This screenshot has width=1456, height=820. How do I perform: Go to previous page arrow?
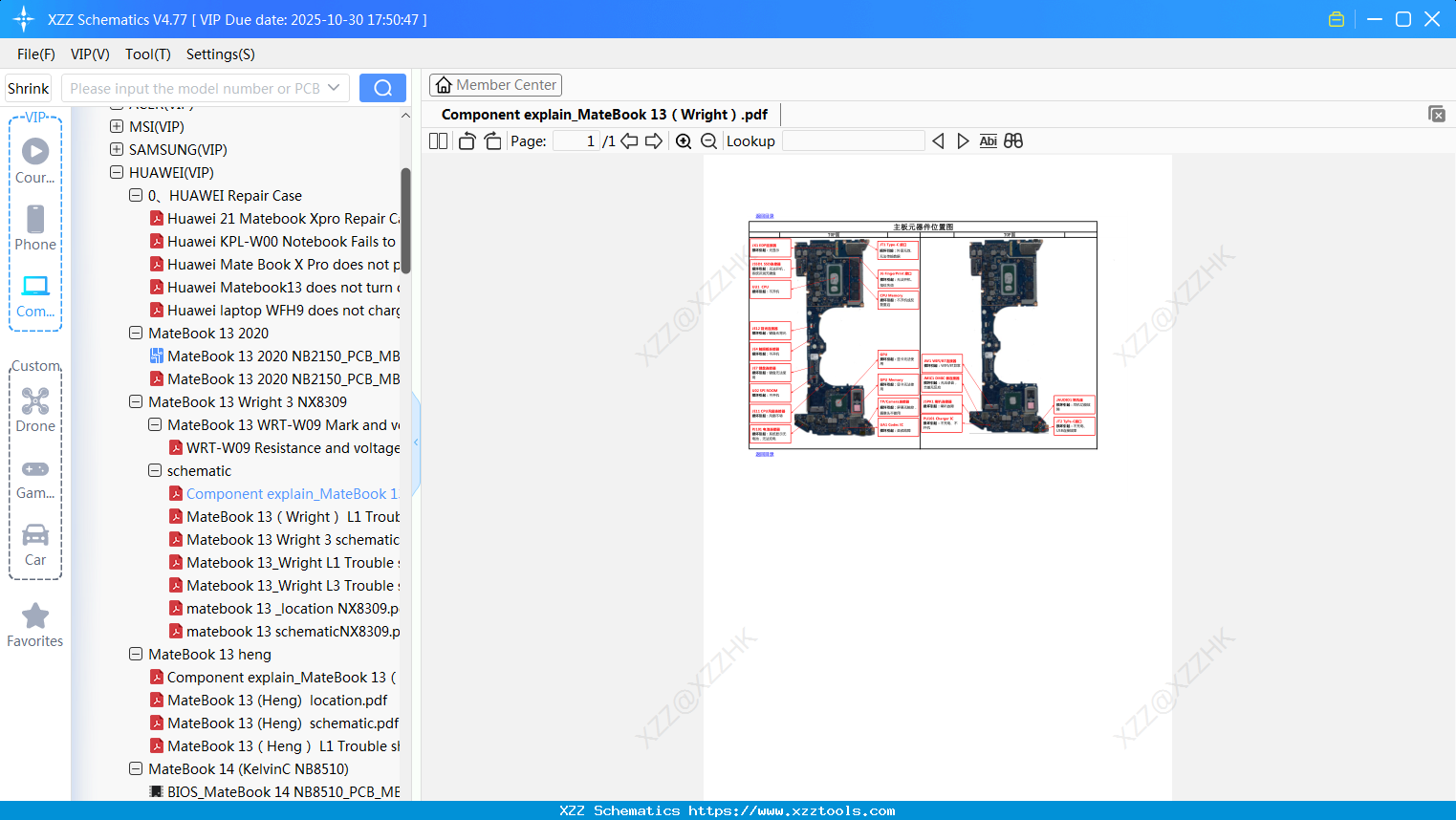[629, 141]
